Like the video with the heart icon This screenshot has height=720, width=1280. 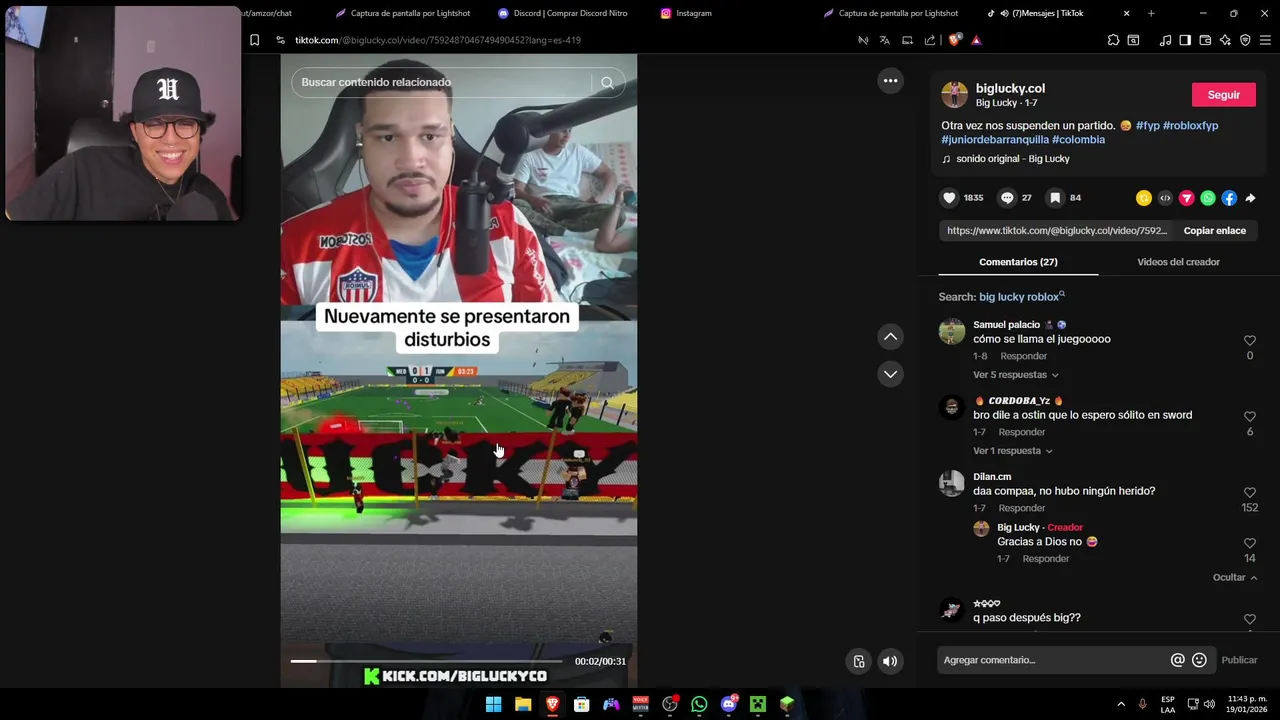(x=949, y=198)
